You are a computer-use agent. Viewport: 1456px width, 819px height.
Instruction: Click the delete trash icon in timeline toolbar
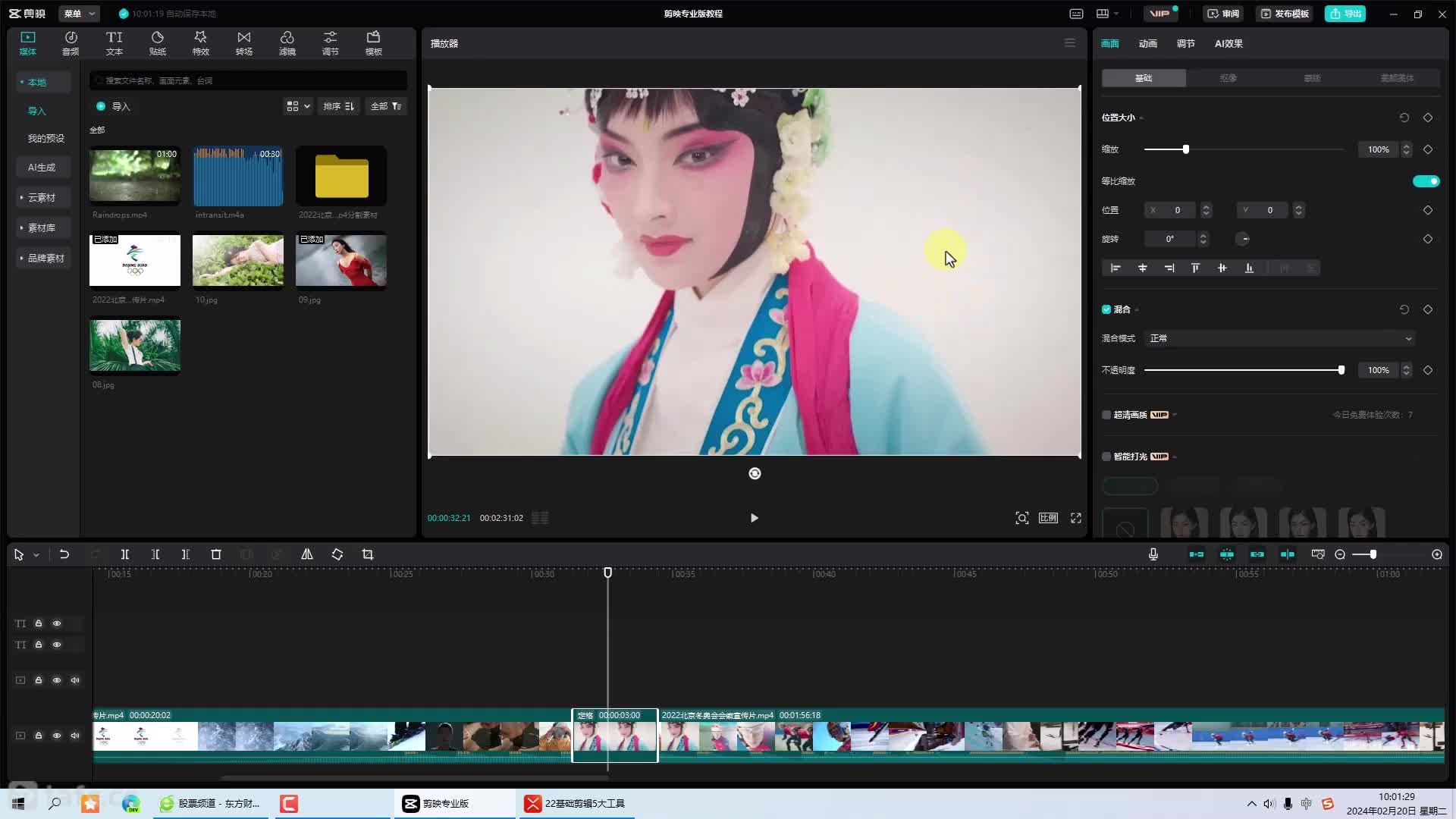click(216, 554)
